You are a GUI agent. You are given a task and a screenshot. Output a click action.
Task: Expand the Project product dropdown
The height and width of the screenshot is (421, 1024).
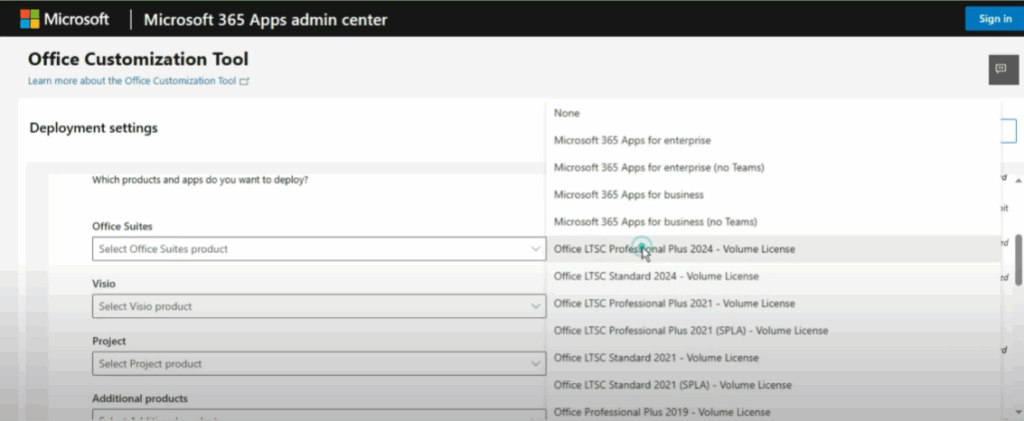(x=319, y=364)
